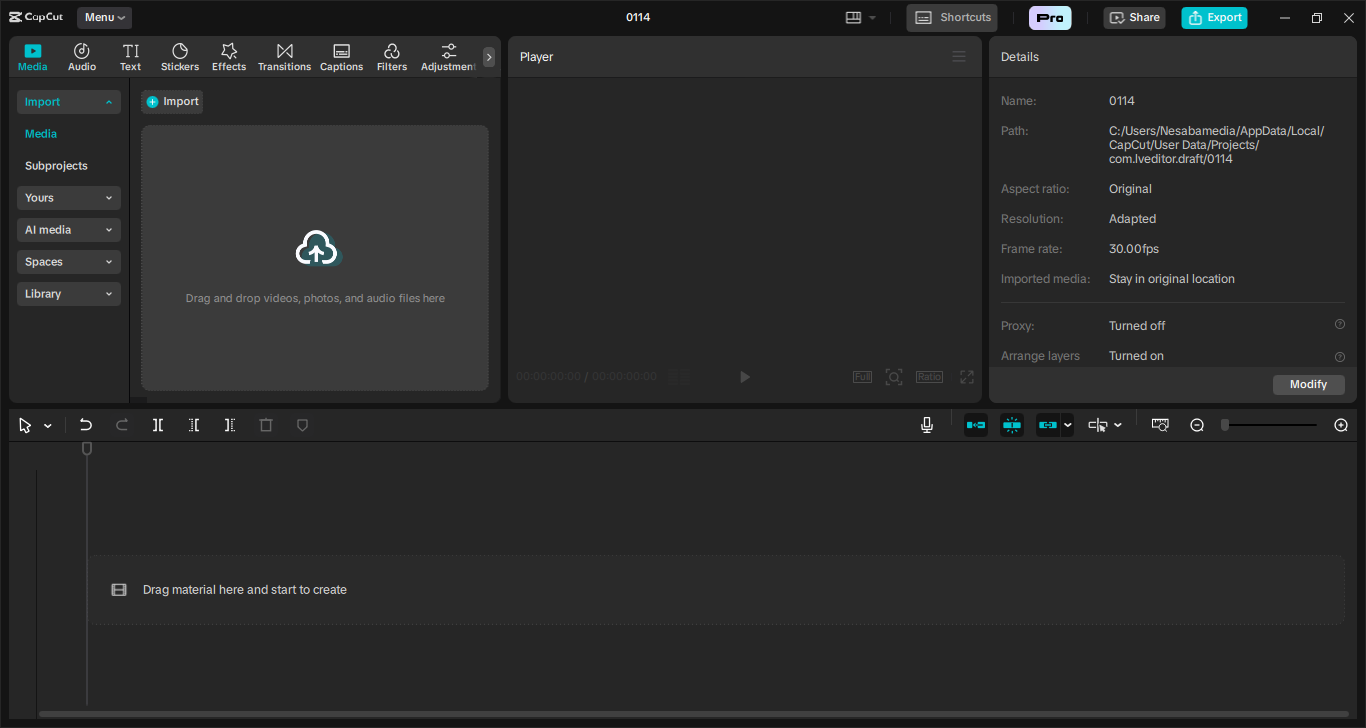1366x728 pixels.
Task: Toggle main track magnet
Action: click(x=976, y=425)
